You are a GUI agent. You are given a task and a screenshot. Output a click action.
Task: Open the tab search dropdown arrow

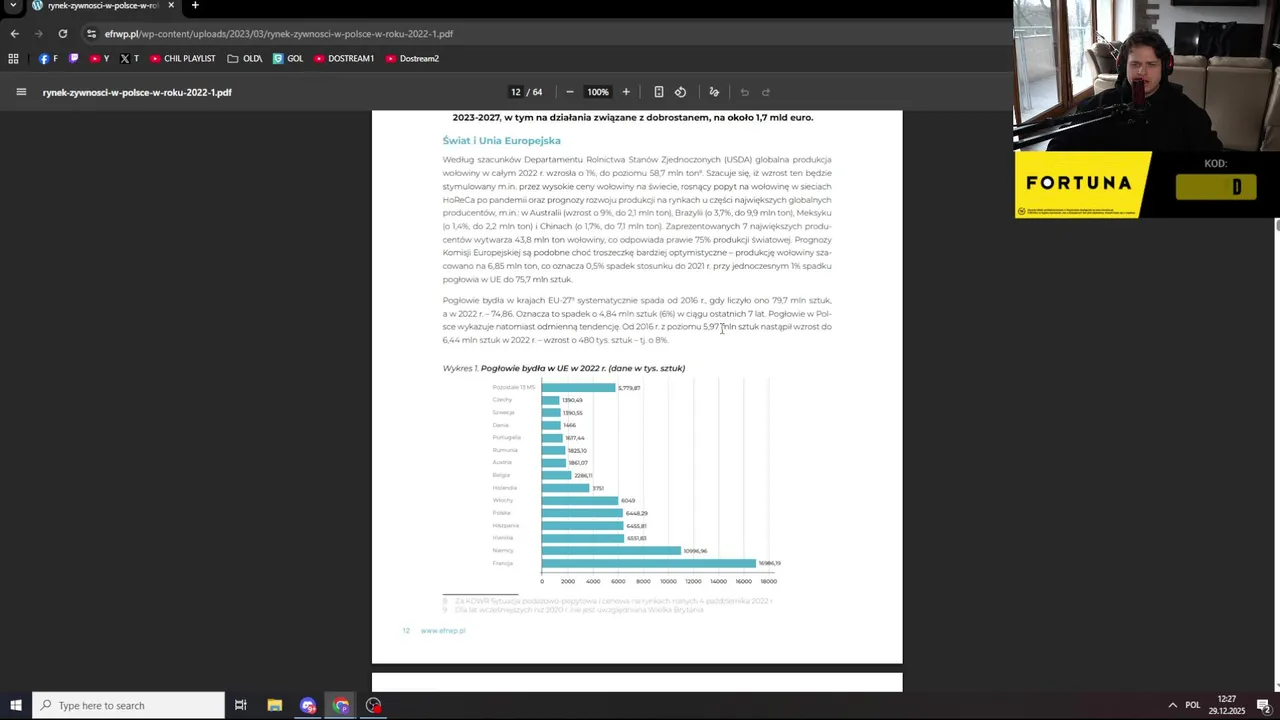point(13,6)
